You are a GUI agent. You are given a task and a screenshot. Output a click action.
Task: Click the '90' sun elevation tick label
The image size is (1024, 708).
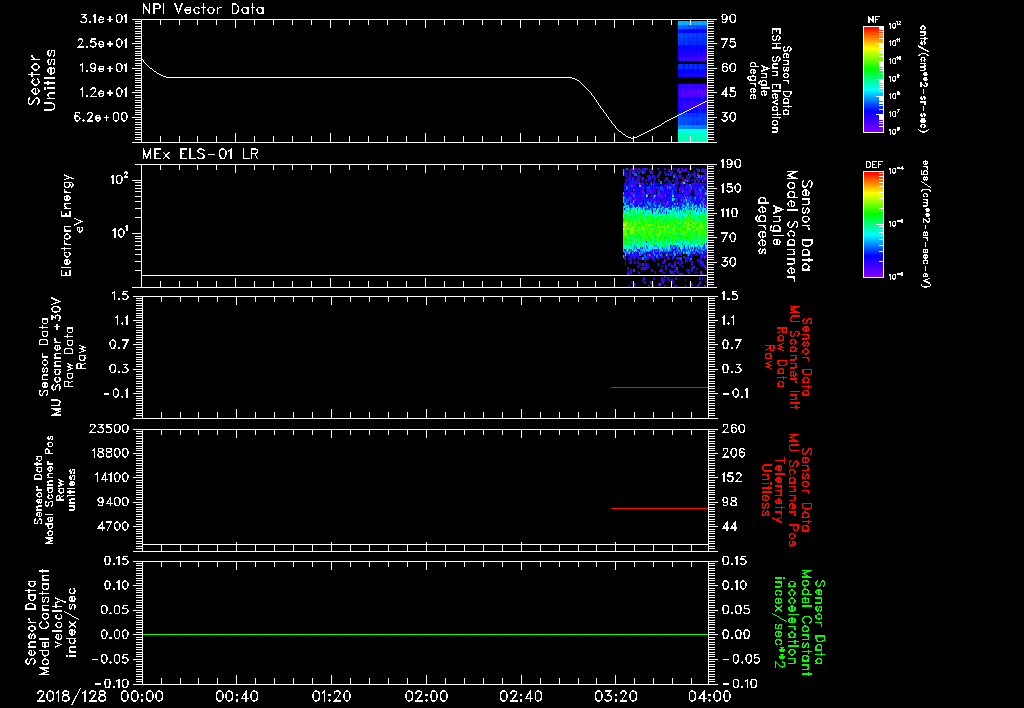pos(729,19)
